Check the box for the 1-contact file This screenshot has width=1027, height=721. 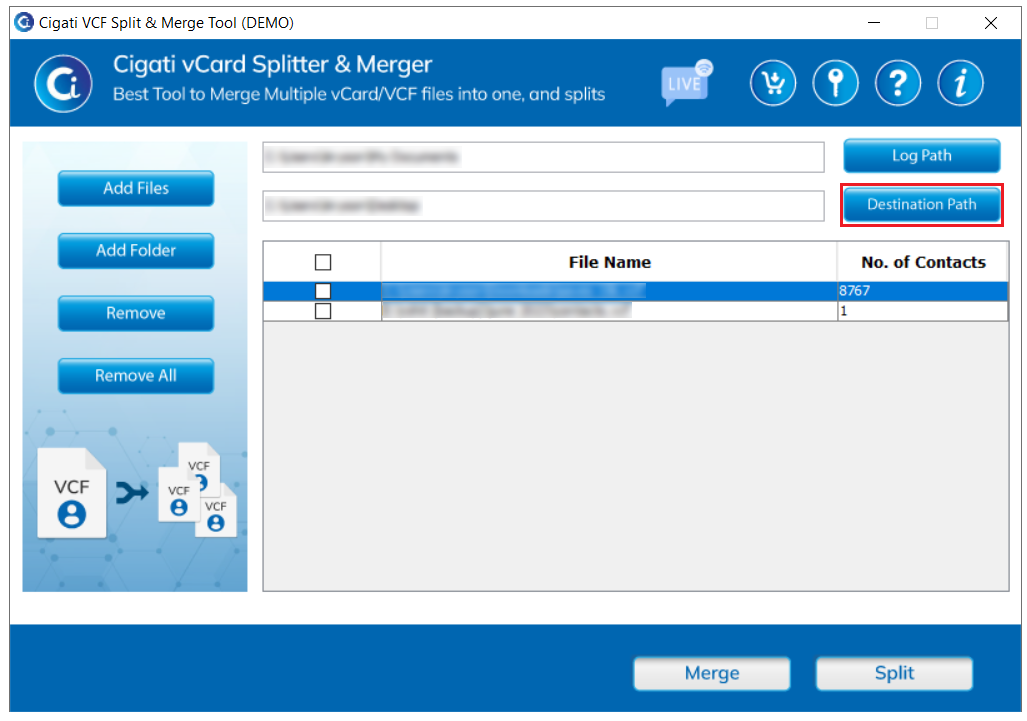[323, 311]
